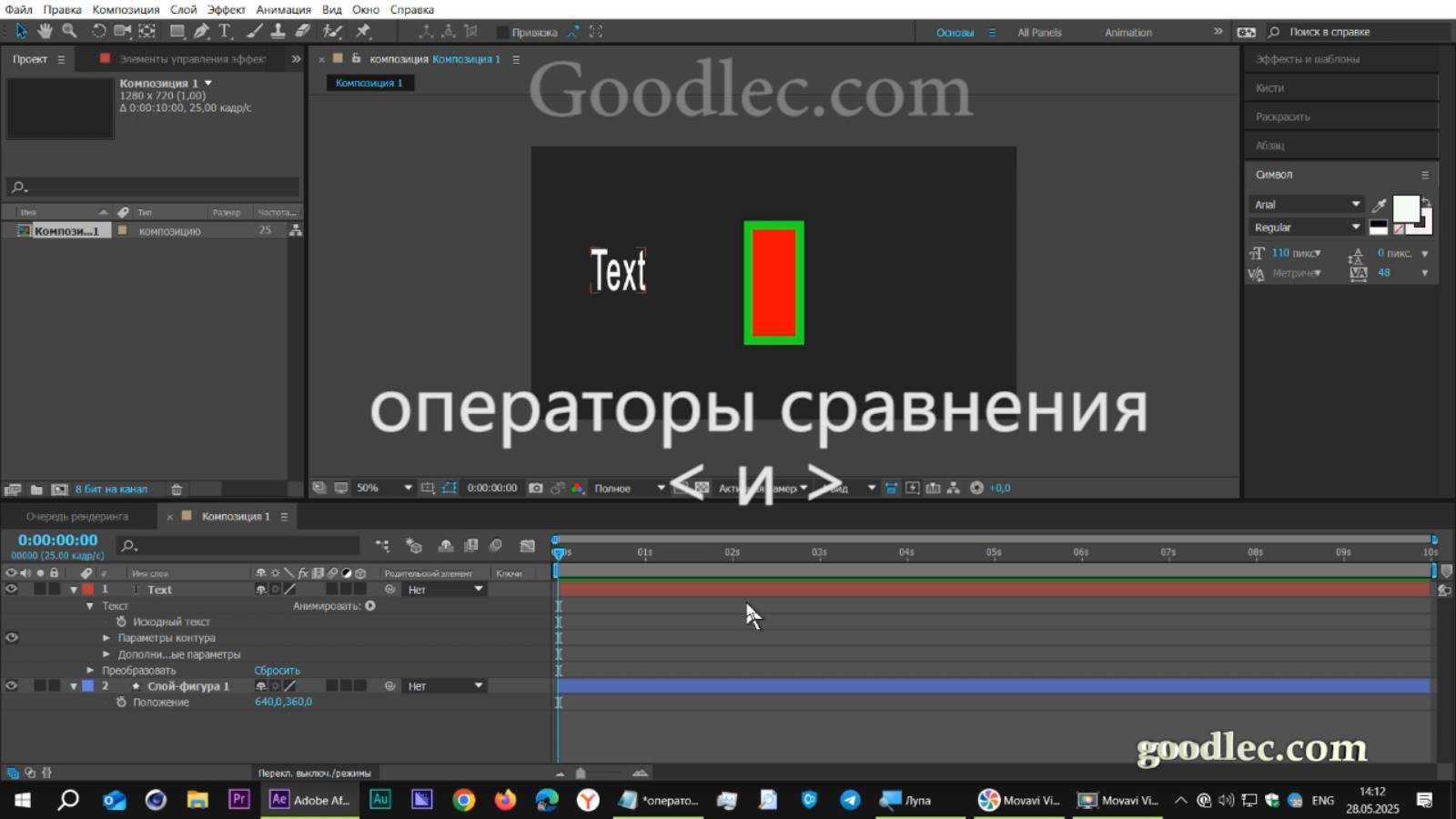The width and height of the screenshot is (1456, 819).
Task: Select the Text tool
Action: 225,31
